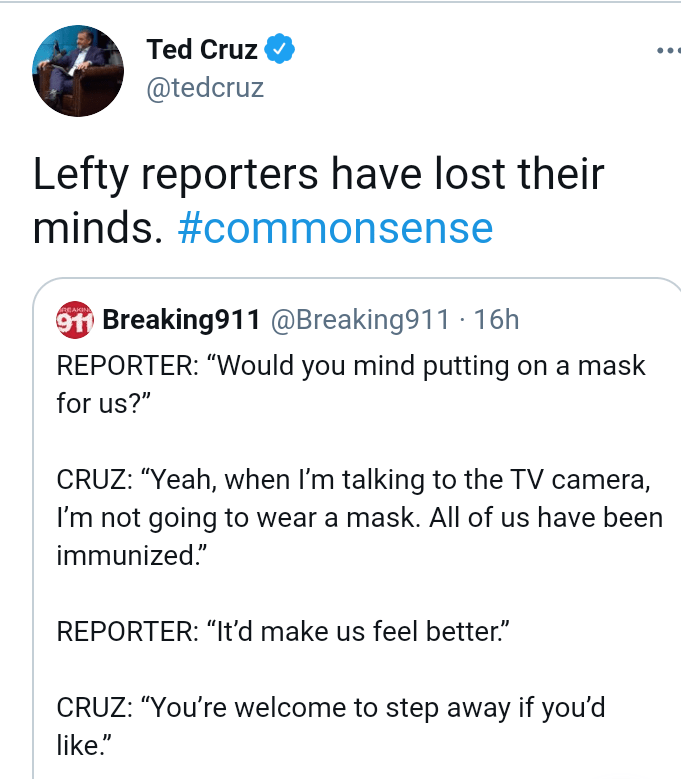This screenshot has height=779, width=681.
Task: Click the word "immunized" in quoted tweet
Action: pos(120,556)
